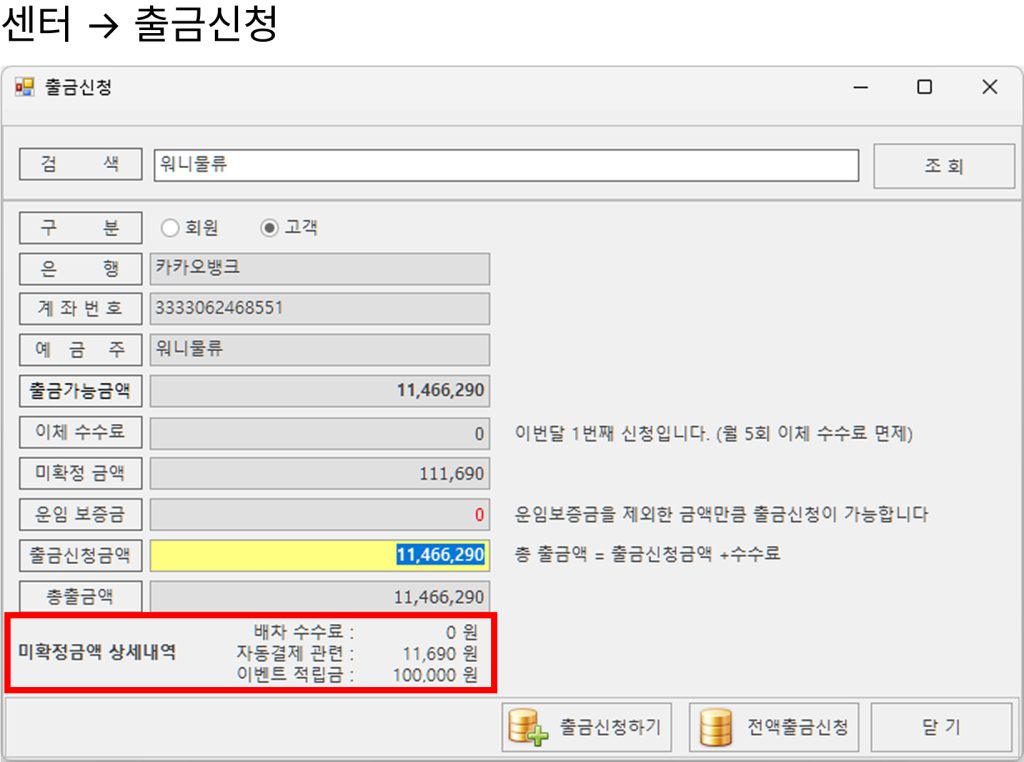Select the 회원 radio button

[170, 228]
